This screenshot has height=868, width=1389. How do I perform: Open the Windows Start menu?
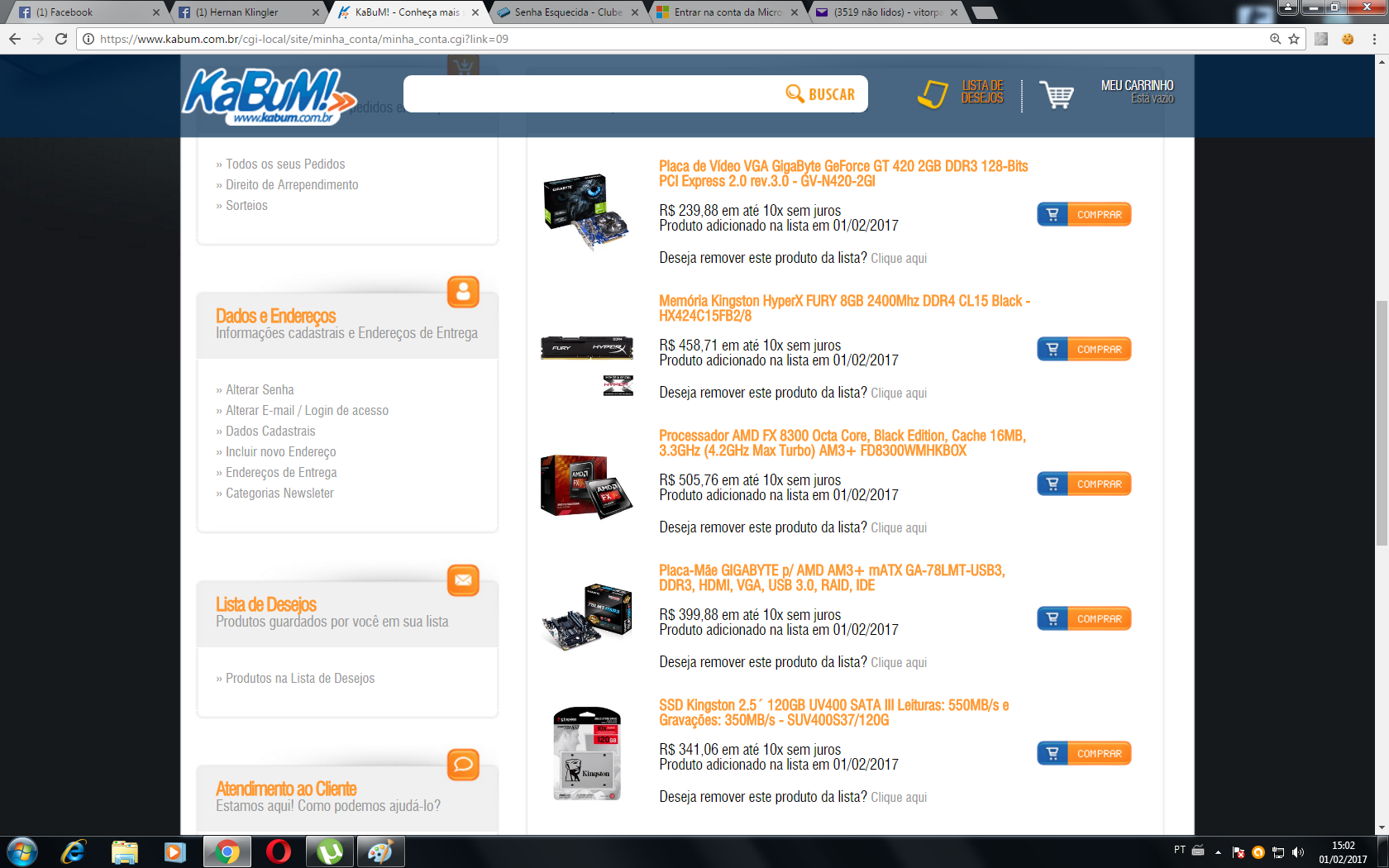22,851
